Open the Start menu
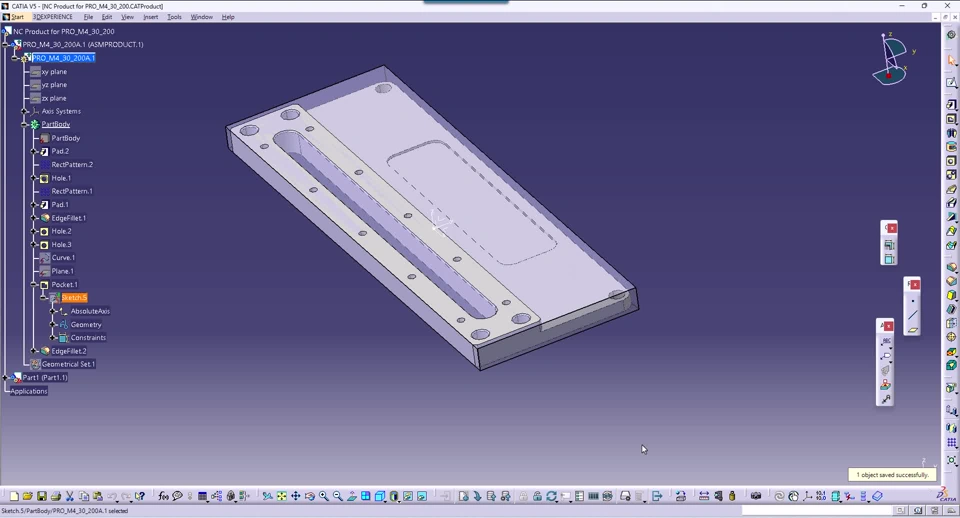This screenshot has height=518, width=960. tap(17, 17)
